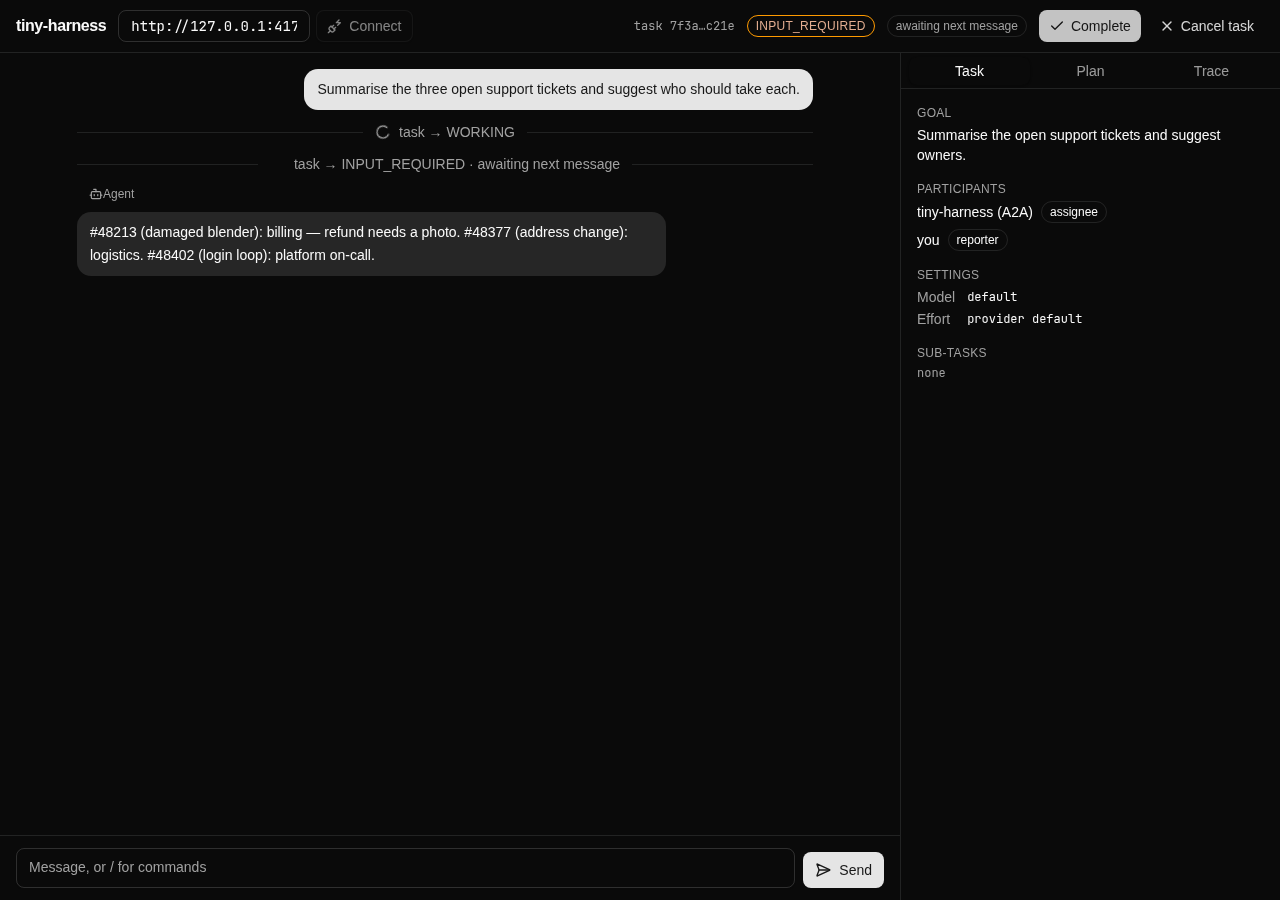The width and height of the screenshot is (1280, 900).
Task: Complete the current task
Action: [1090, 26]
